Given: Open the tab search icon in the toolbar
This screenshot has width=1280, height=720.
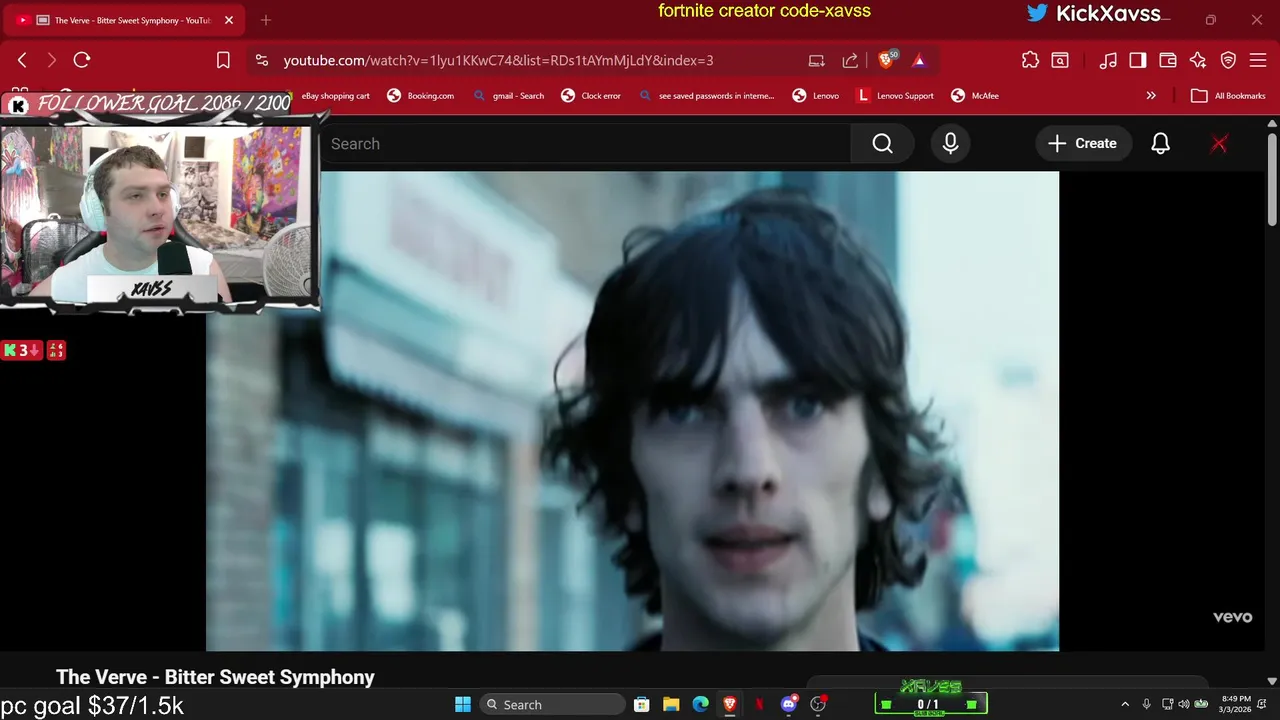Looking at the screenshot, I should click(1060, 60).
